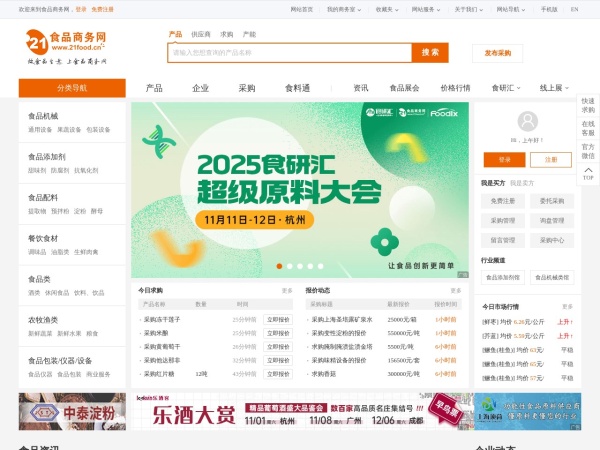Click the 21食品商务网 logo
This screenshot has height=450, width=600.
pyautogui.click(x=67, y=46)
